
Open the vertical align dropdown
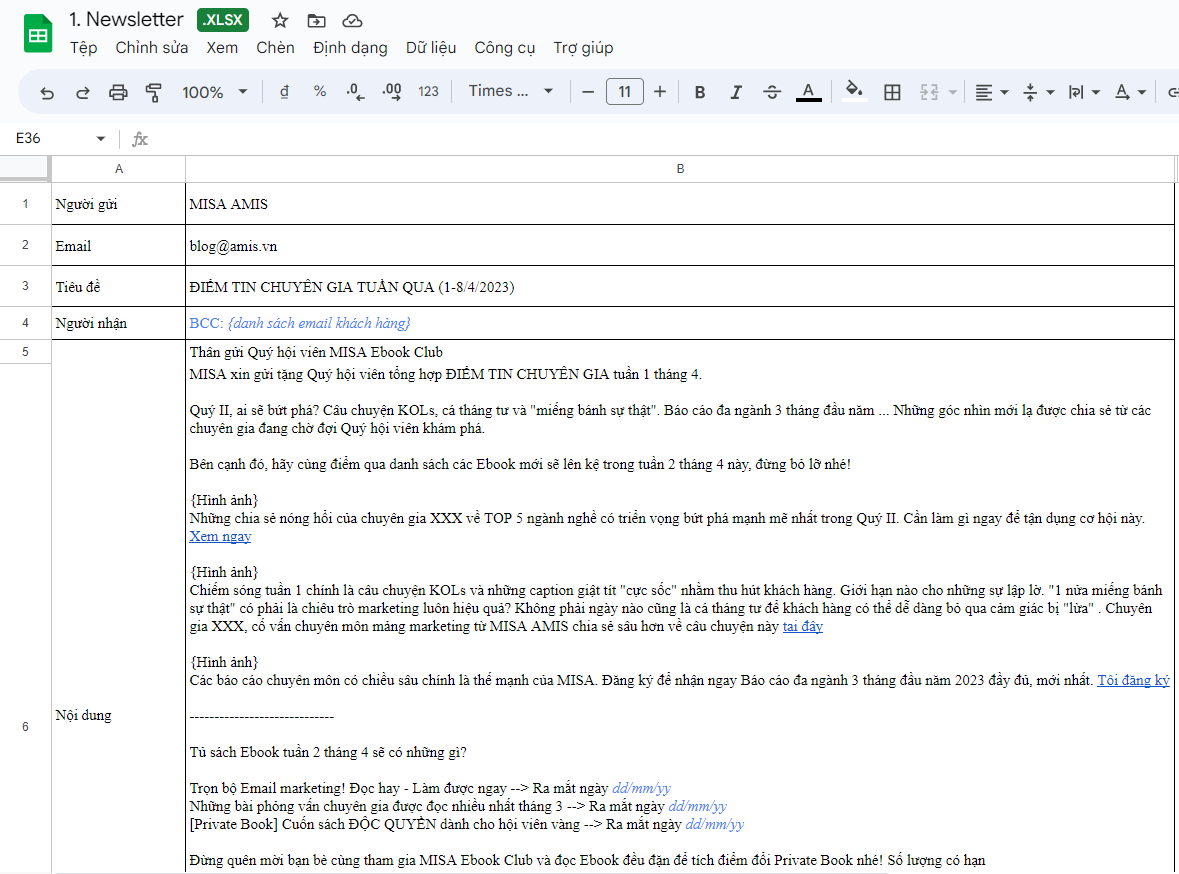click(1038, 93)
